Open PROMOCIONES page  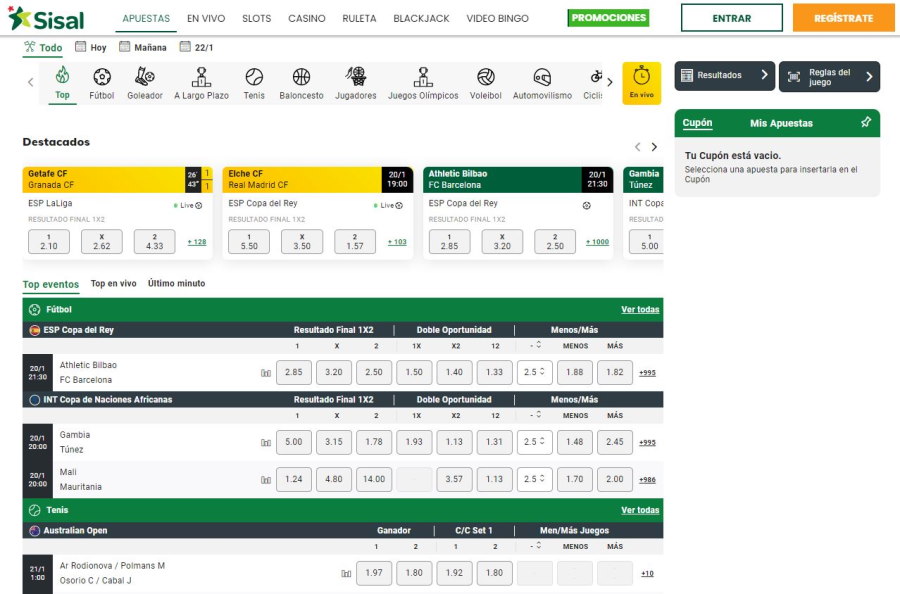click(608, 18)
